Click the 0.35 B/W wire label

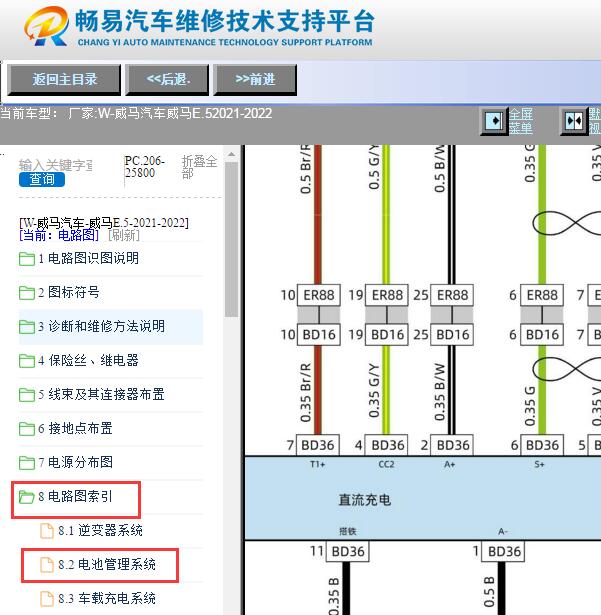pos(440,391)
